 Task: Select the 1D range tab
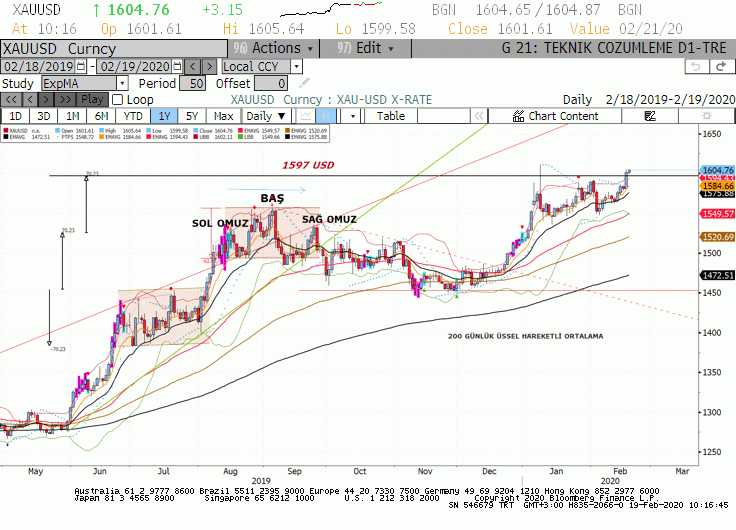coord(15,116)
